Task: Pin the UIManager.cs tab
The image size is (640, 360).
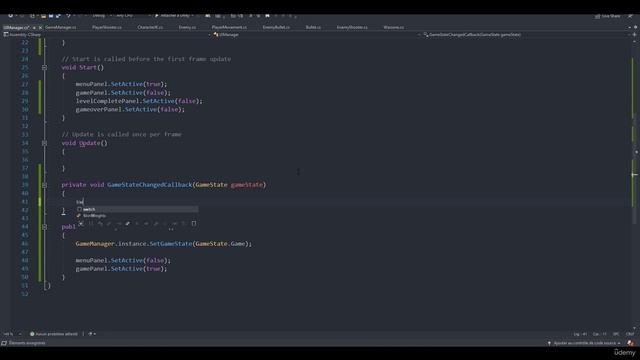Action: click(x=34, y=28)
